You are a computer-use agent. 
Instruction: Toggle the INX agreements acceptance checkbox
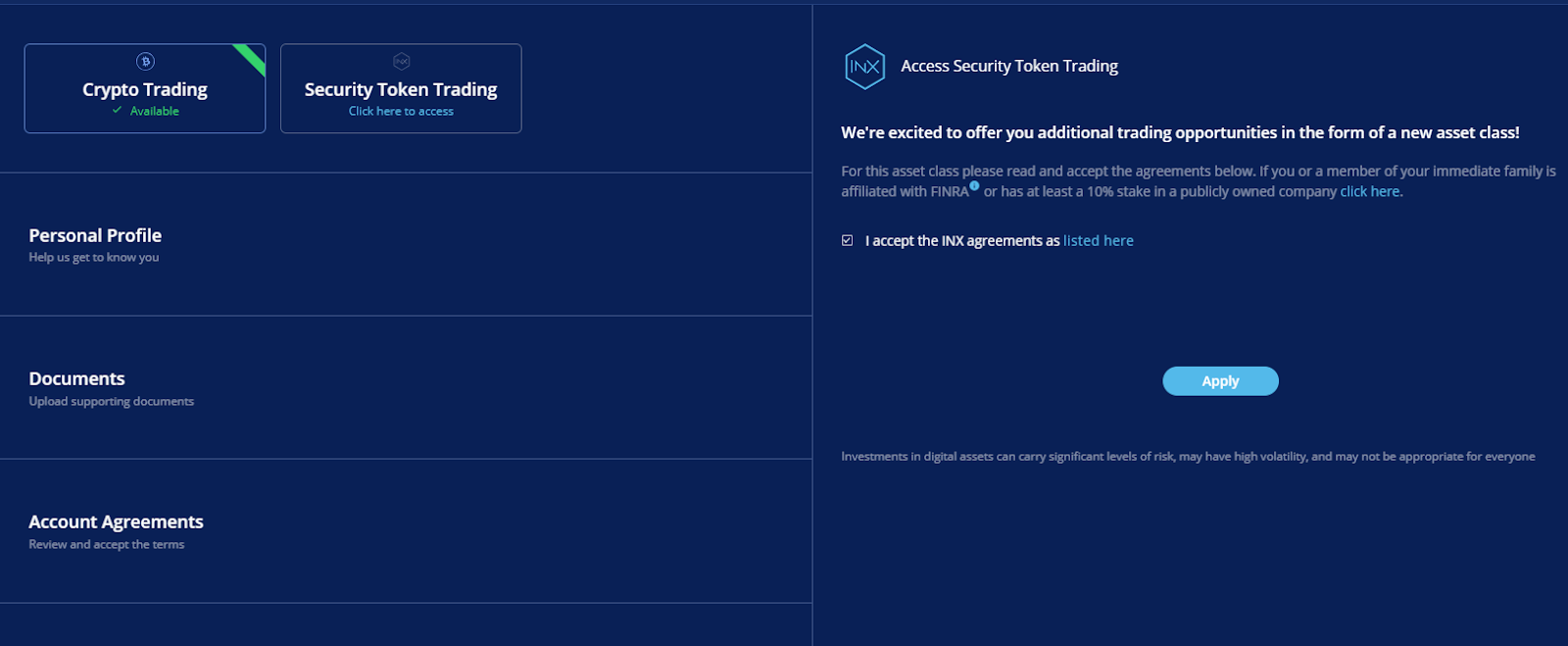click(x=847, y=240)
